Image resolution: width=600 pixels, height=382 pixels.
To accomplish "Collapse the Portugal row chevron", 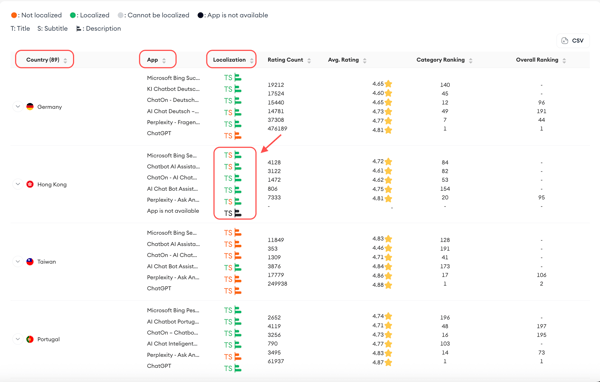I will pyautogui.click(x=18, y=339).
